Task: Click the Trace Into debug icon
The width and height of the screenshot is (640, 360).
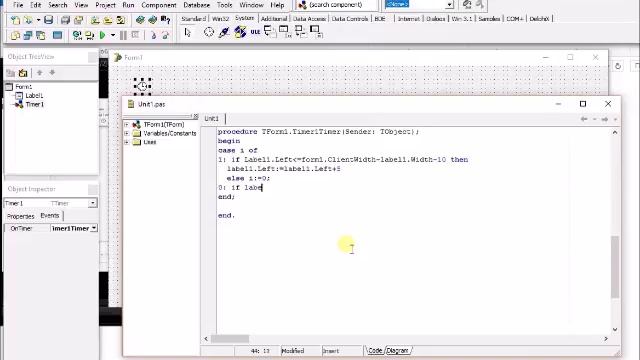Action: pyautogui.click(x=153, y=36)
